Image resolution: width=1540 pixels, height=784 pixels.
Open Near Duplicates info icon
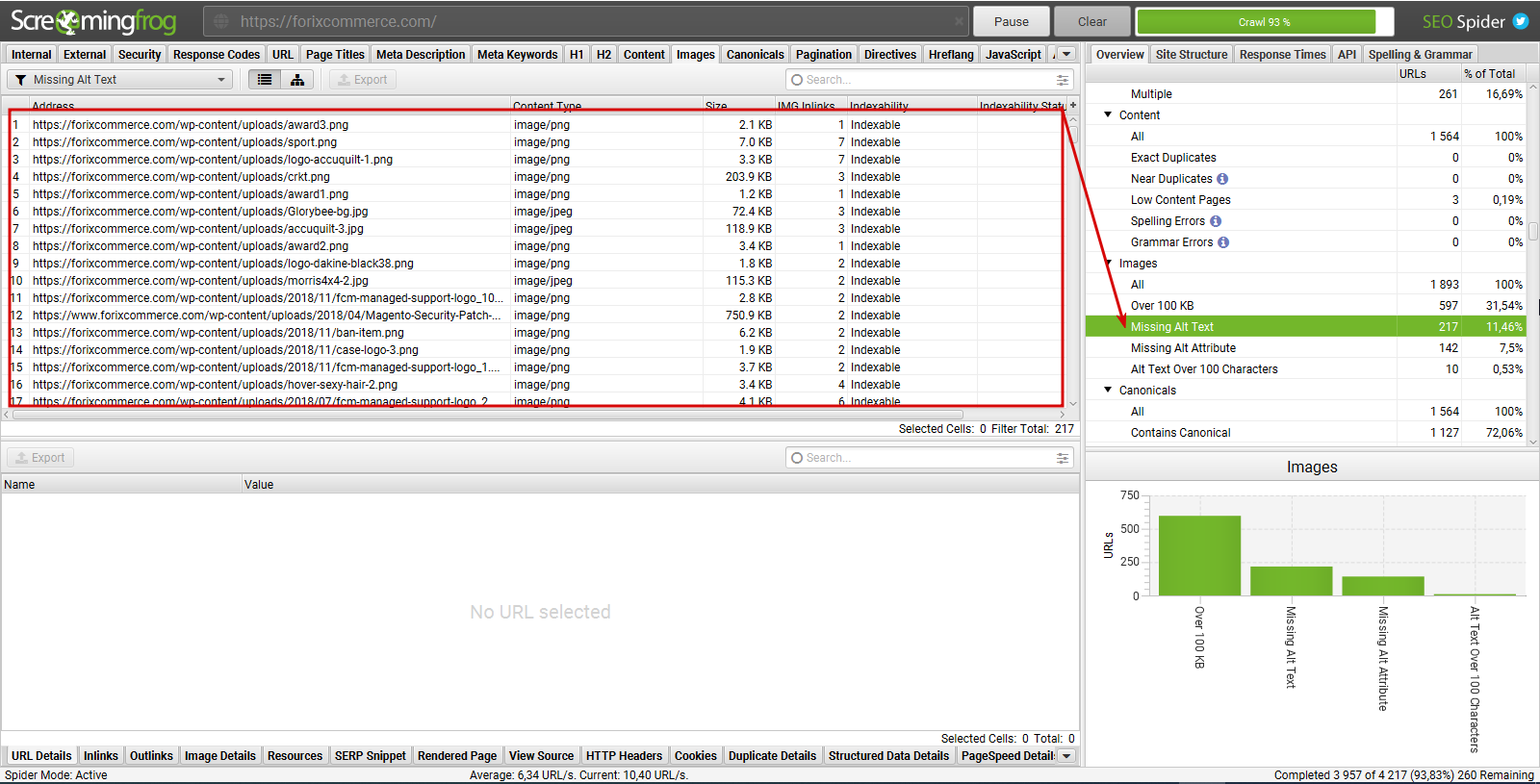coord(1222,179)
